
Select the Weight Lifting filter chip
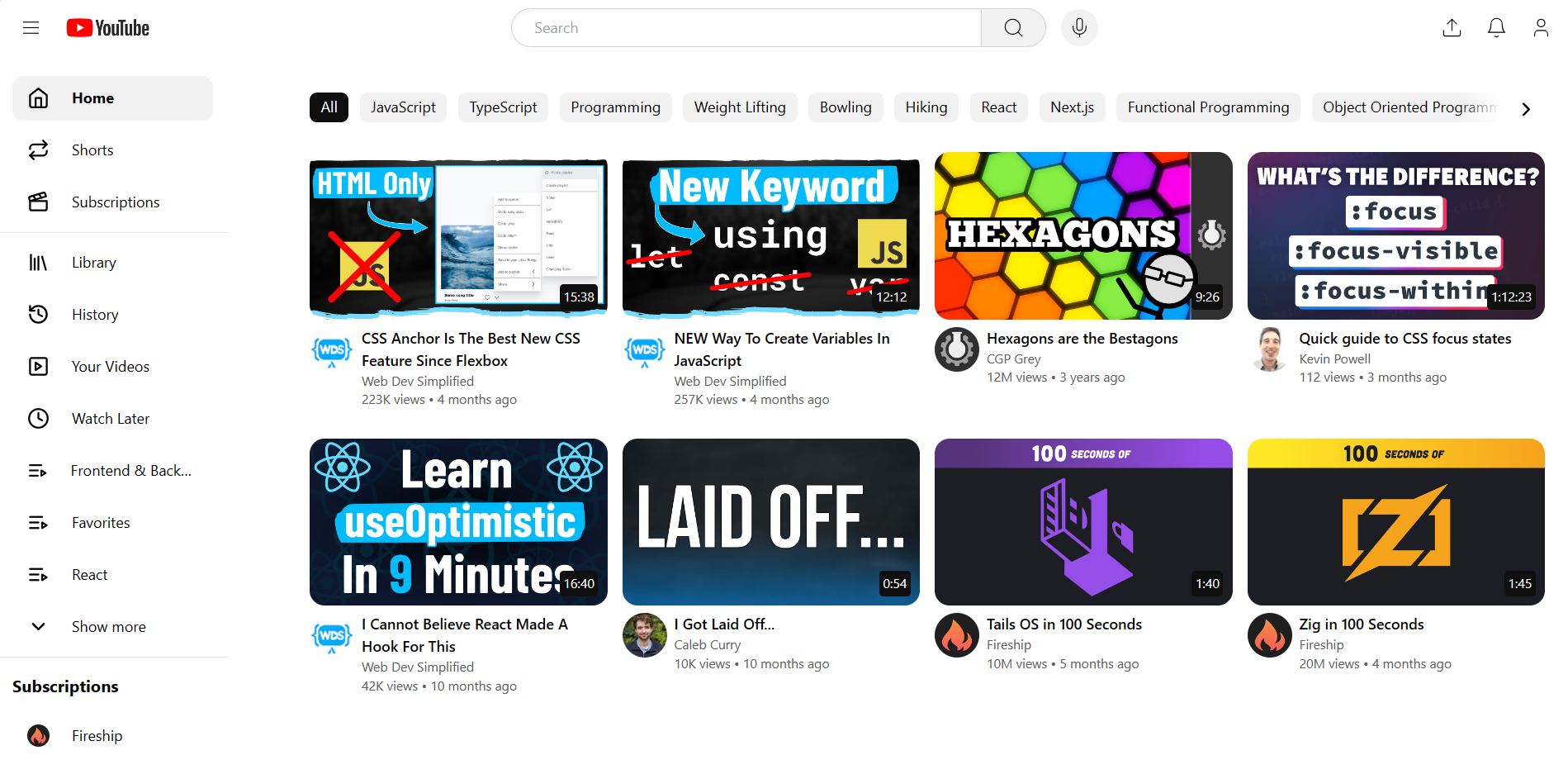740,107
